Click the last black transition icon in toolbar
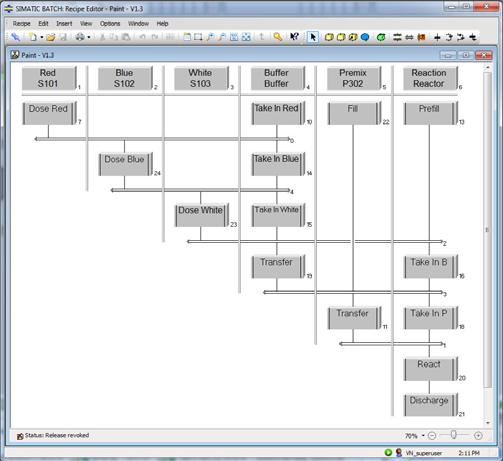This screenshot has height=461, width=503. (x=473, y=37)
